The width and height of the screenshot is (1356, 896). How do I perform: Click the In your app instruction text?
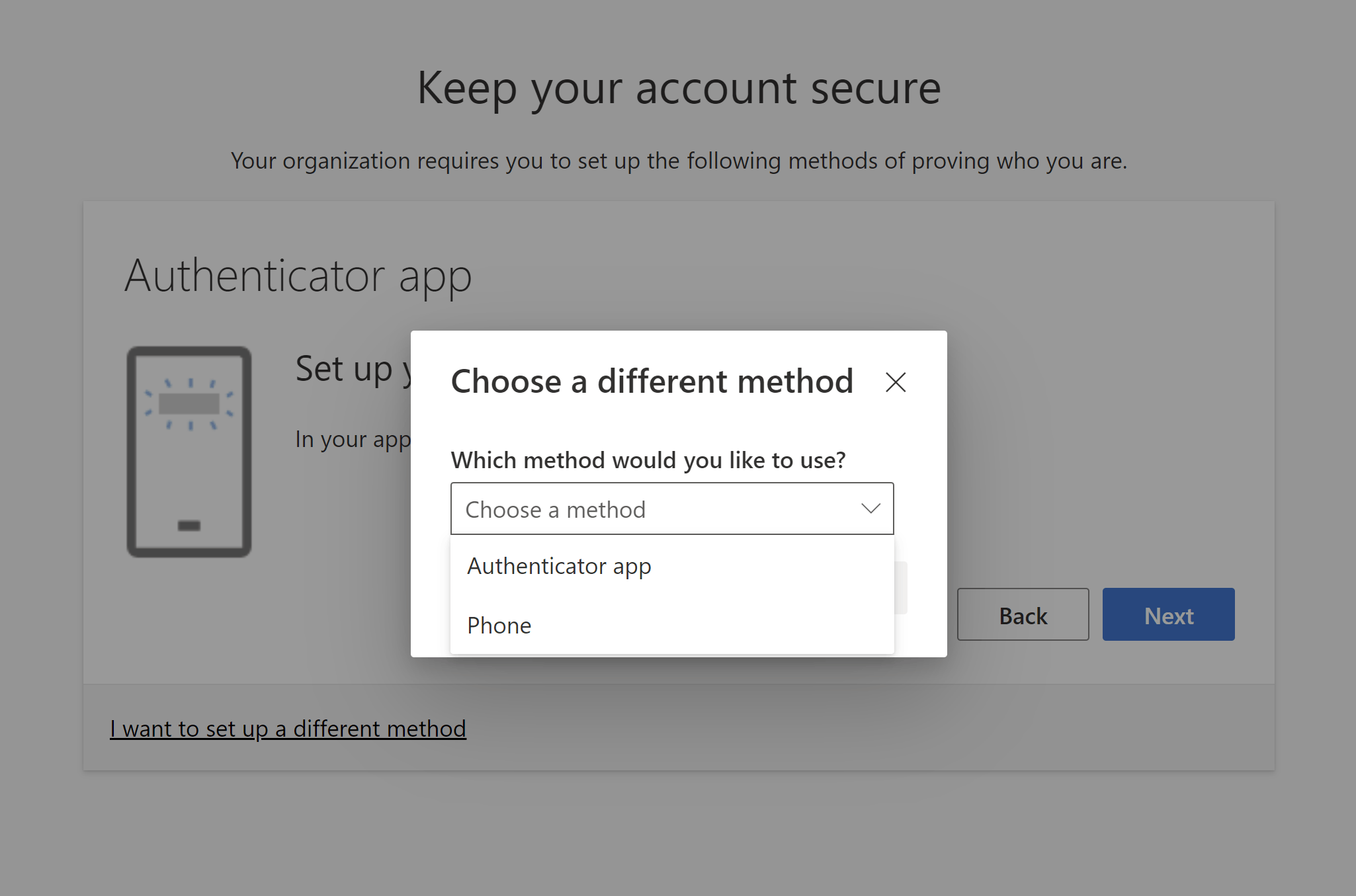pyautogui.click(x=352, y=439)
